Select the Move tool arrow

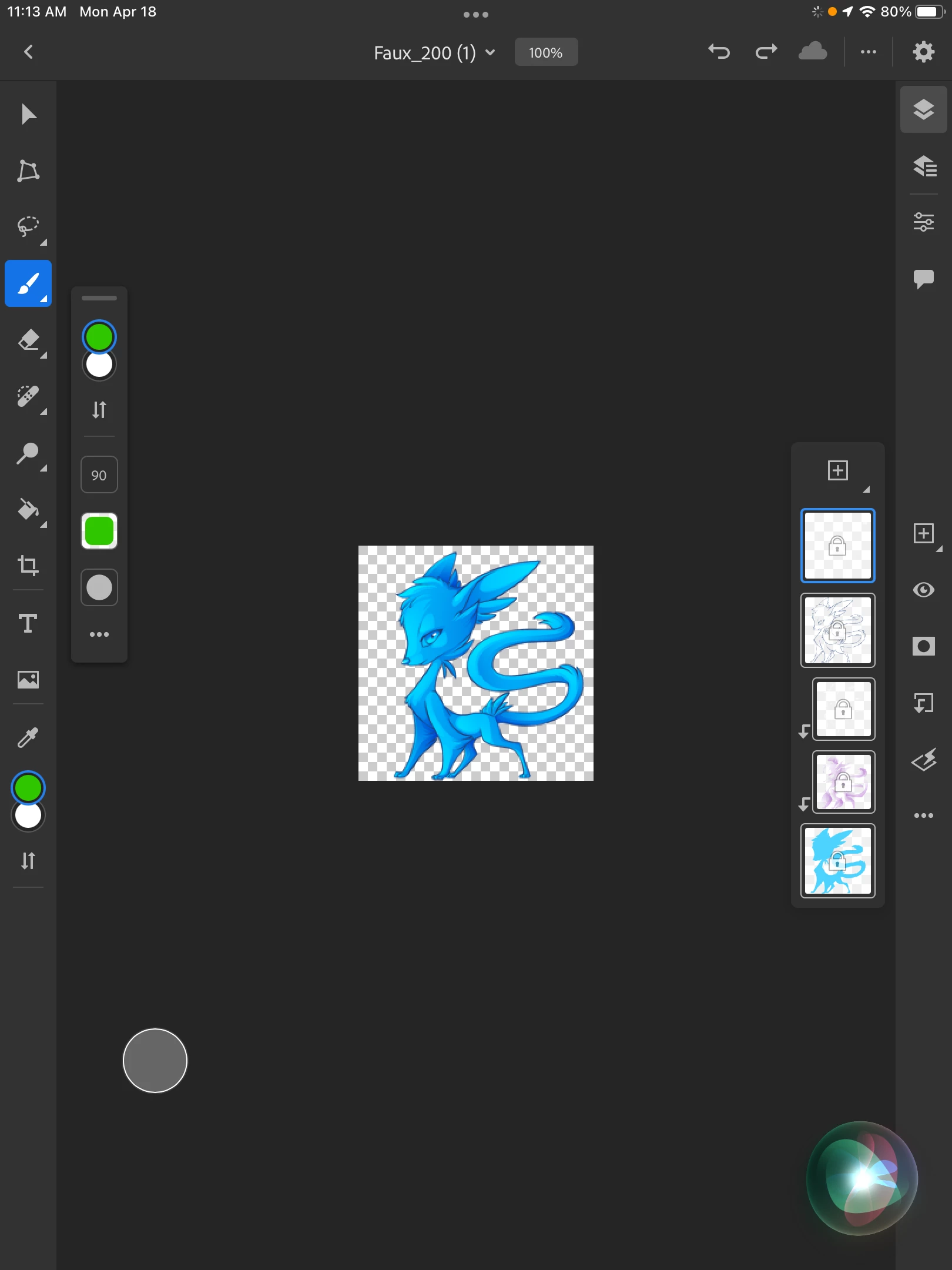[x=28, y=114]
